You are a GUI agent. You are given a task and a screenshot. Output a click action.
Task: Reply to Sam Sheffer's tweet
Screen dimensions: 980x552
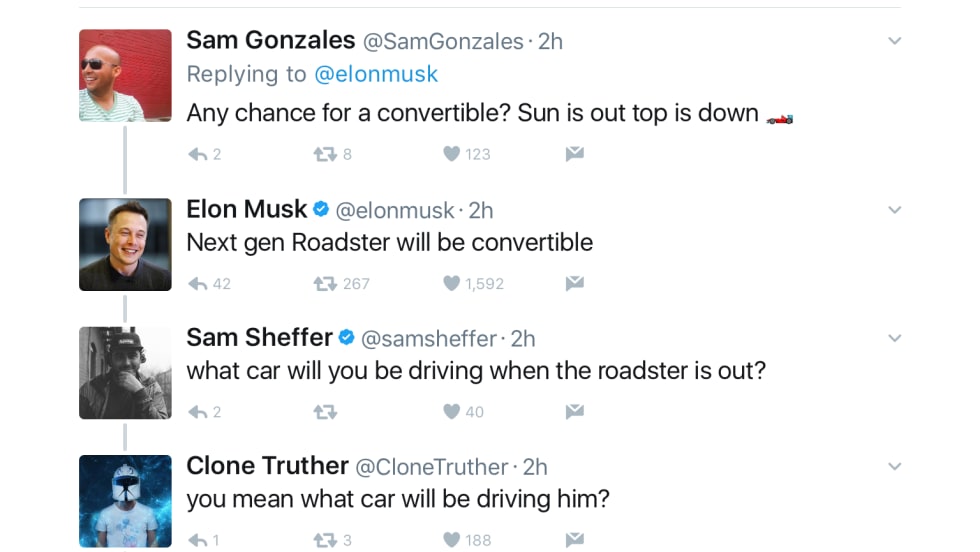(198, 411)
